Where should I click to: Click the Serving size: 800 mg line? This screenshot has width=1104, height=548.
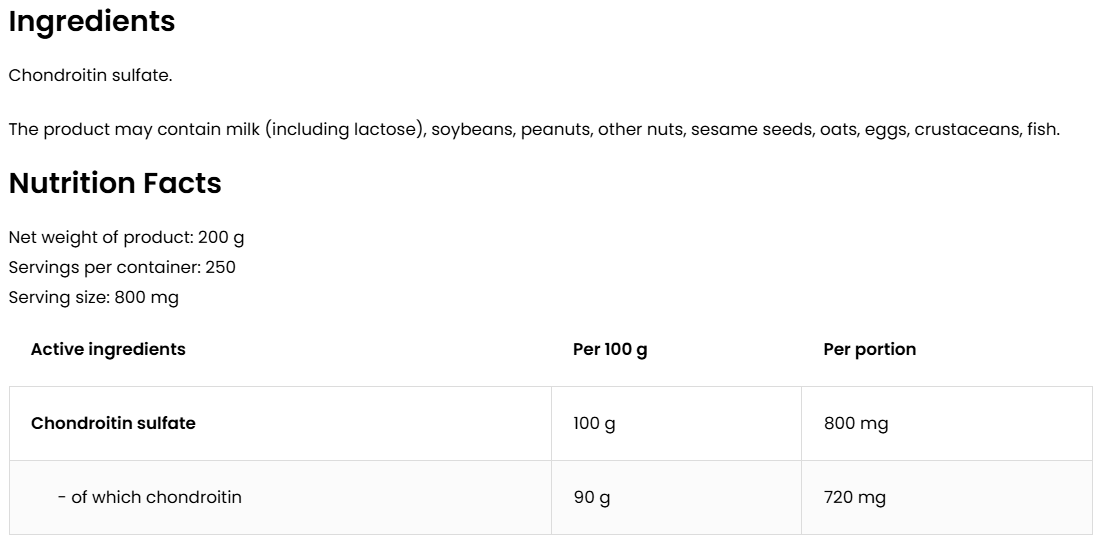click(x=94, y=297)
